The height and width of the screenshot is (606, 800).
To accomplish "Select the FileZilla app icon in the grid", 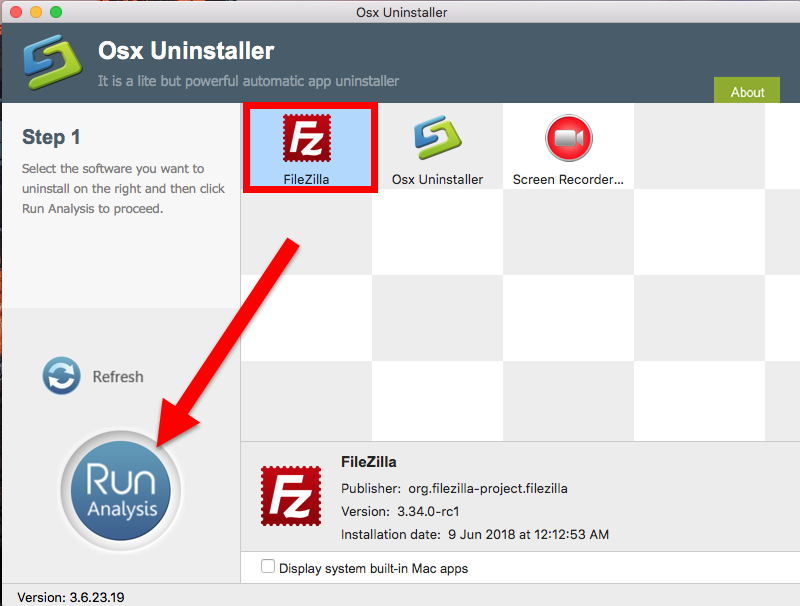I will click(308, 138).
